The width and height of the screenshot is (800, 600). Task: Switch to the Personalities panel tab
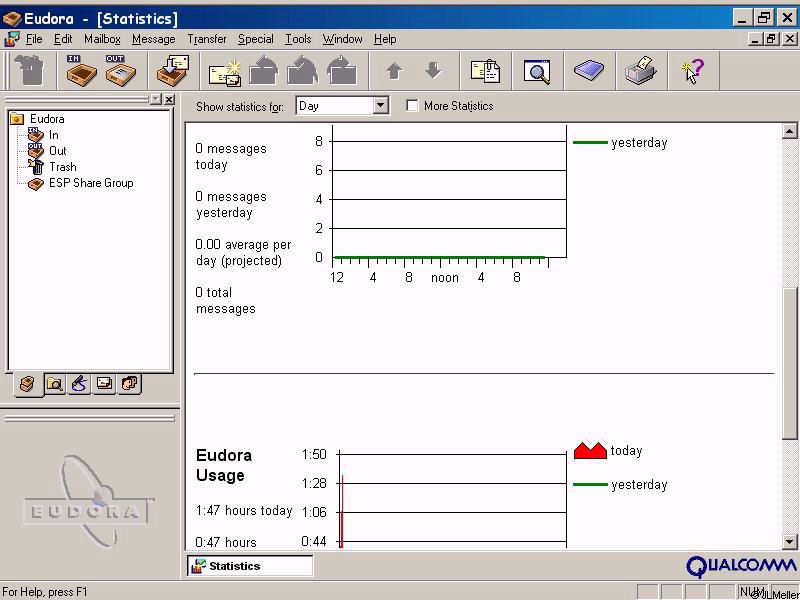pyautogui.click(x=130, y=384)
